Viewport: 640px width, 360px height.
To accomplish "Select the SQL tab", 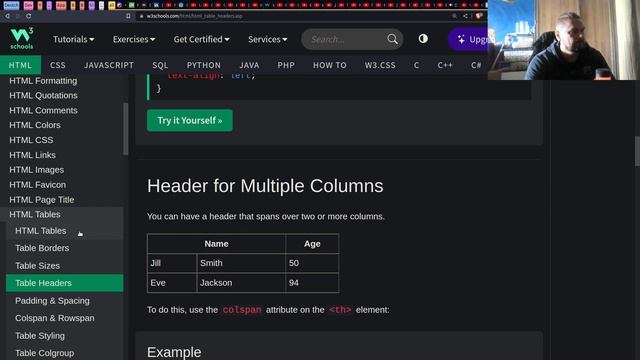I will pos(160,65).
